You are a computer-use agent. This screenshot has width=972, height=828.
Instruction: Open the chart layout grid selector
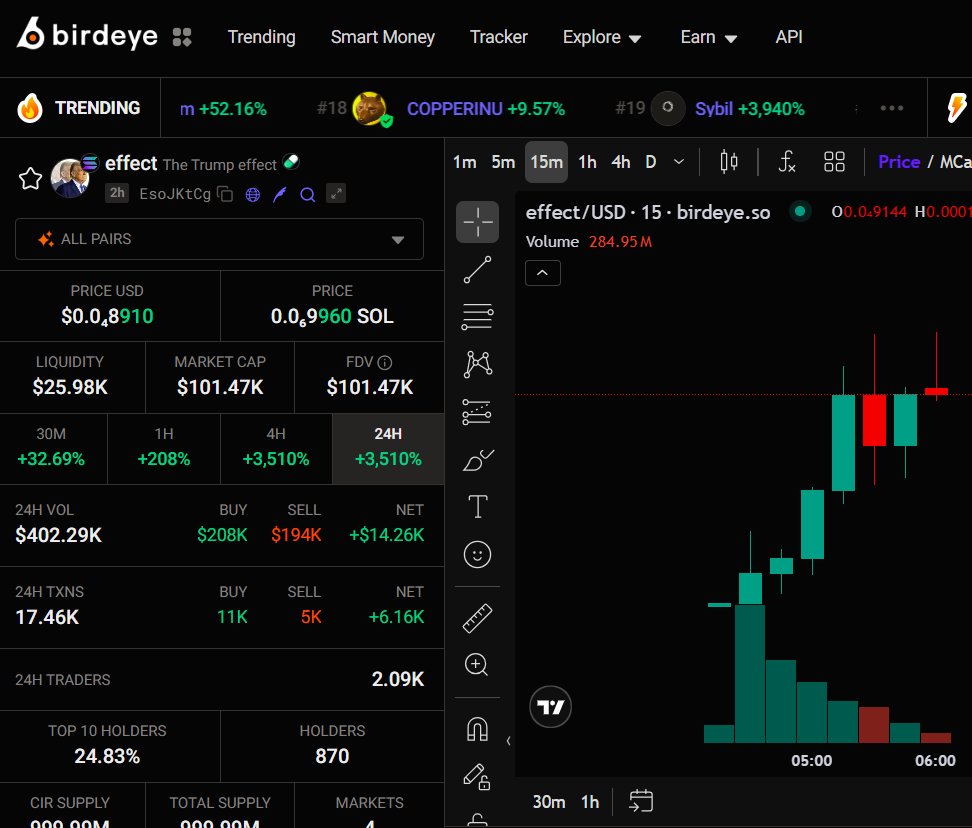834,162
